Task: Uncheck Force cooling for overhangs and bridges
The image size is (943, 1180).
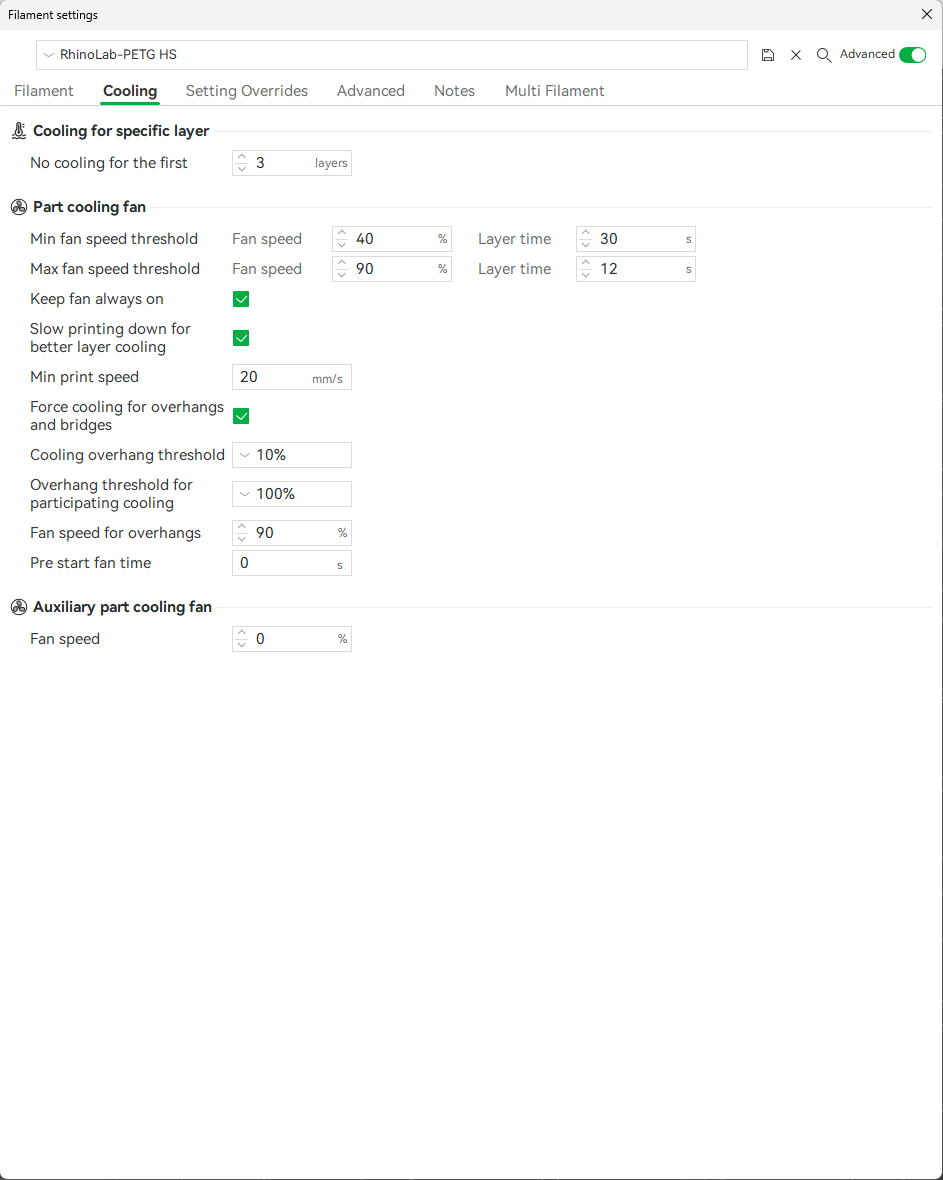Action: pos(241,416)
